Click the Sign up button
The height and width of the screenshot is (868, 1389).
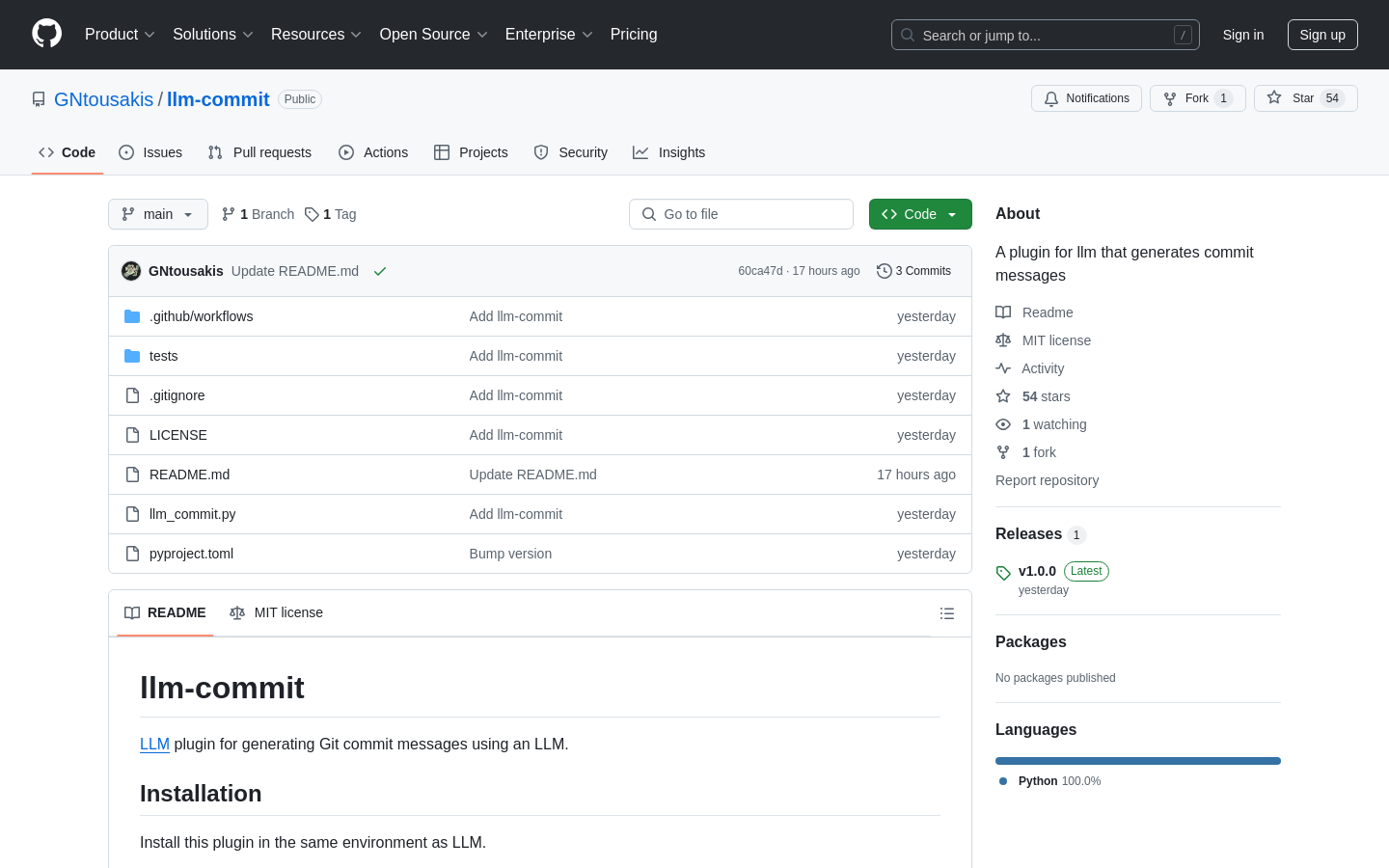[1322, 35]
